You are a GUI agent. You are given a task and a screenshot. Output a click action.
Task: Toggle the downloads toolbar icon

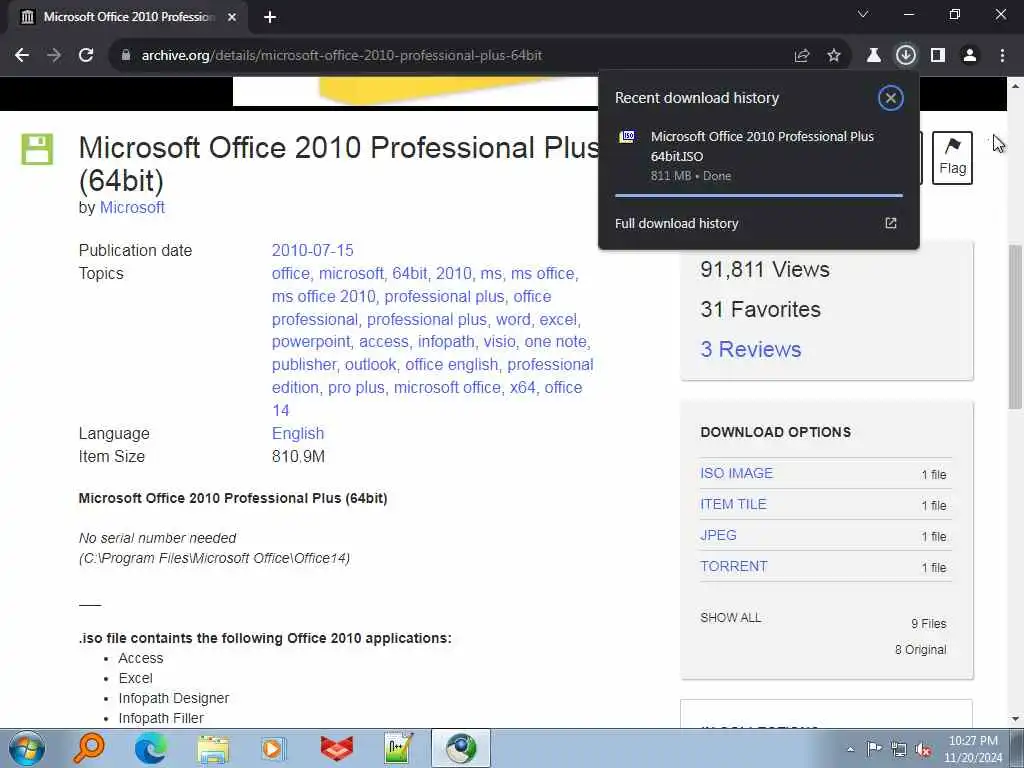tap(906, 56)
